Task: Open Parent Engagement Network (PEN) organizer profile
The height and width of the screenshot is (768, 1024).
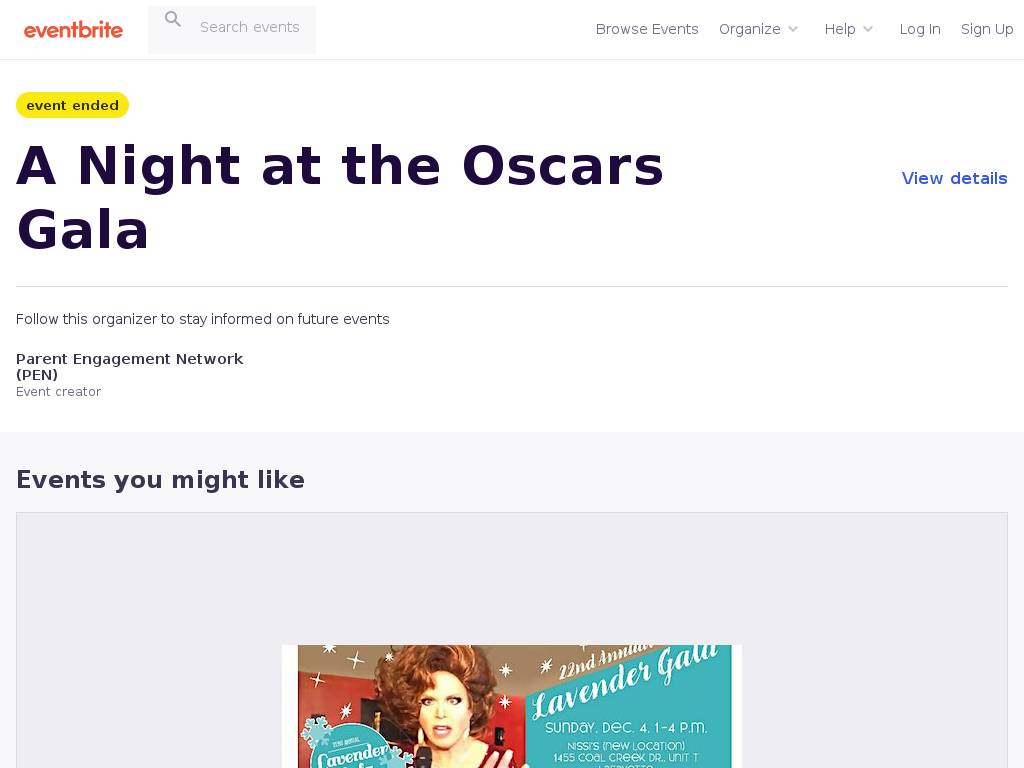Action: (x=130, y=366)
